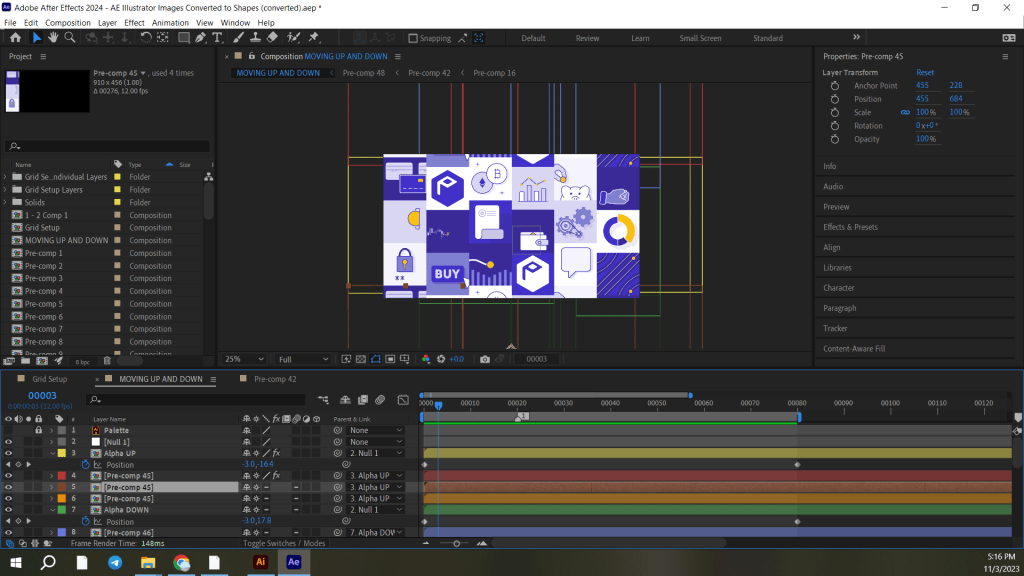This screenshot has width=1024, height=576.
Task: Open the Animation menu
Action: coord(169,22)
